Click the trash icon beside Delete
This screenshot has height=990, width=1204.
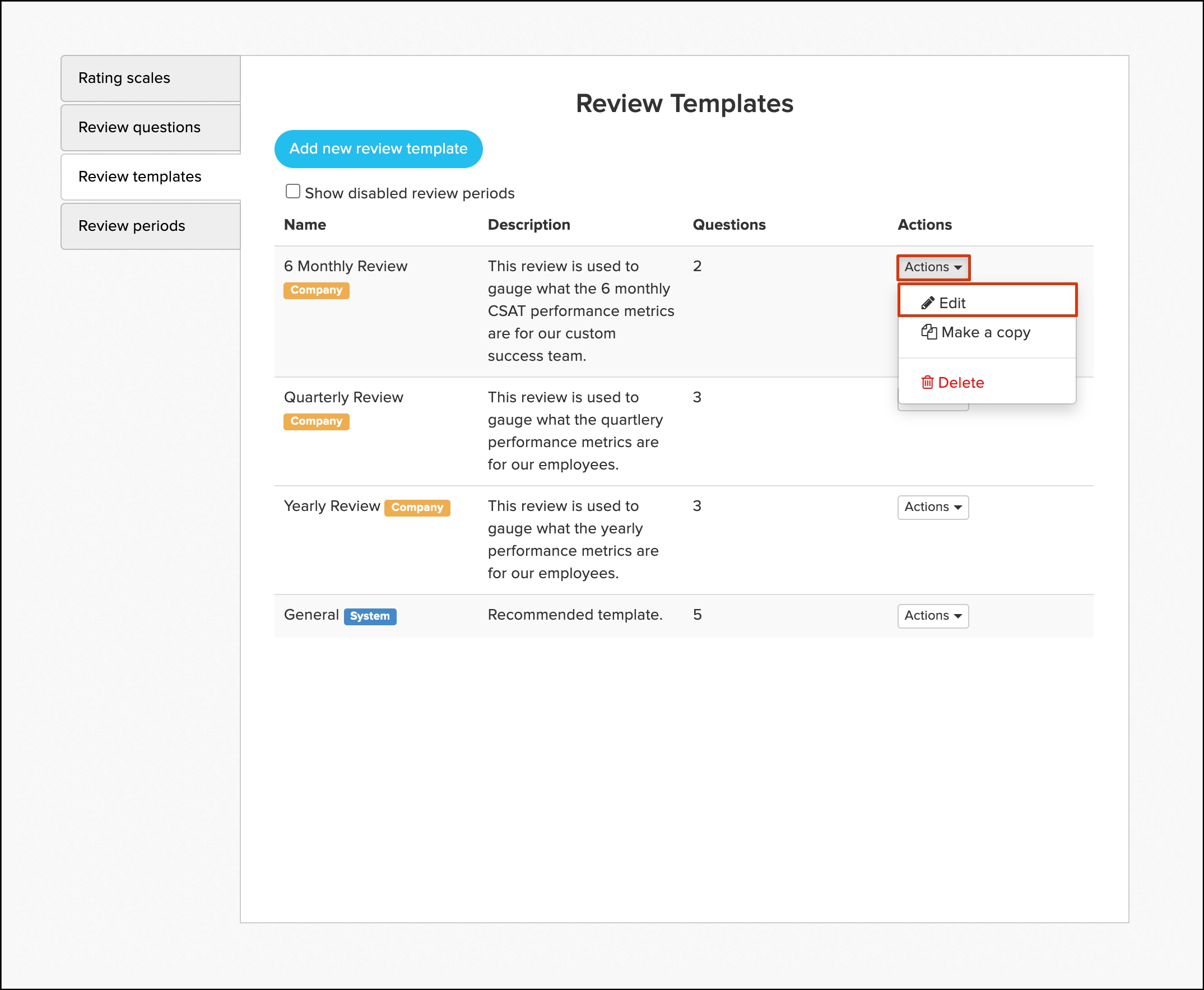coord(927,383)
